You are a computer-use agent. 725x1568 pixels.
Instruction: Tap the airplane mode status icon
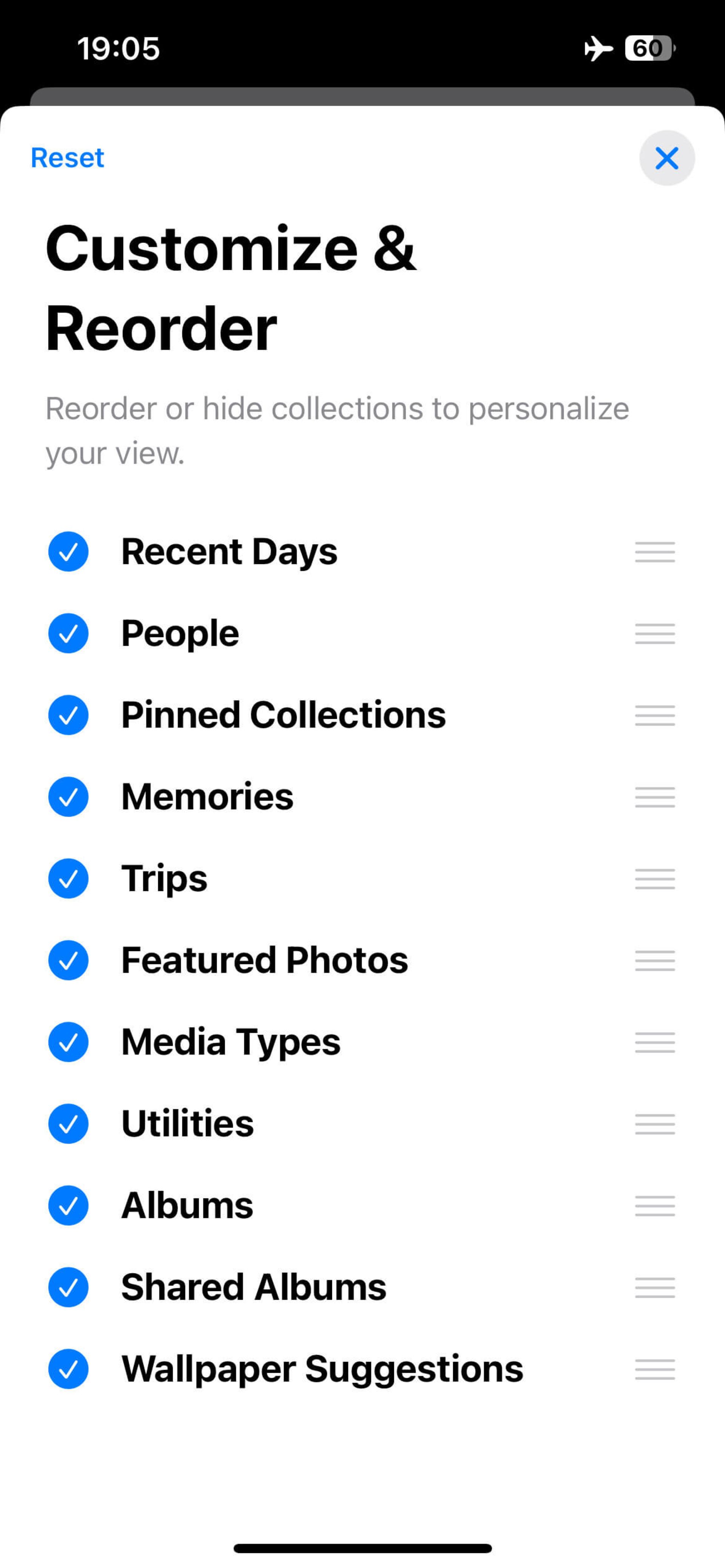point(598,49)
